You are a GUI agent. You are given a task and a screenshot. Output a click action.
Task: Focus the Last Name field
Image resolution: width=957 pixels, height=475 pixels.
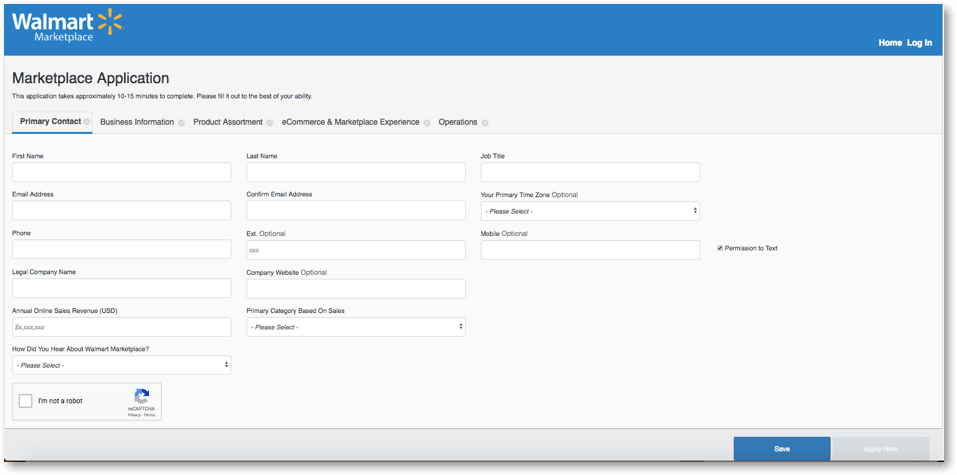coord(356,172)
